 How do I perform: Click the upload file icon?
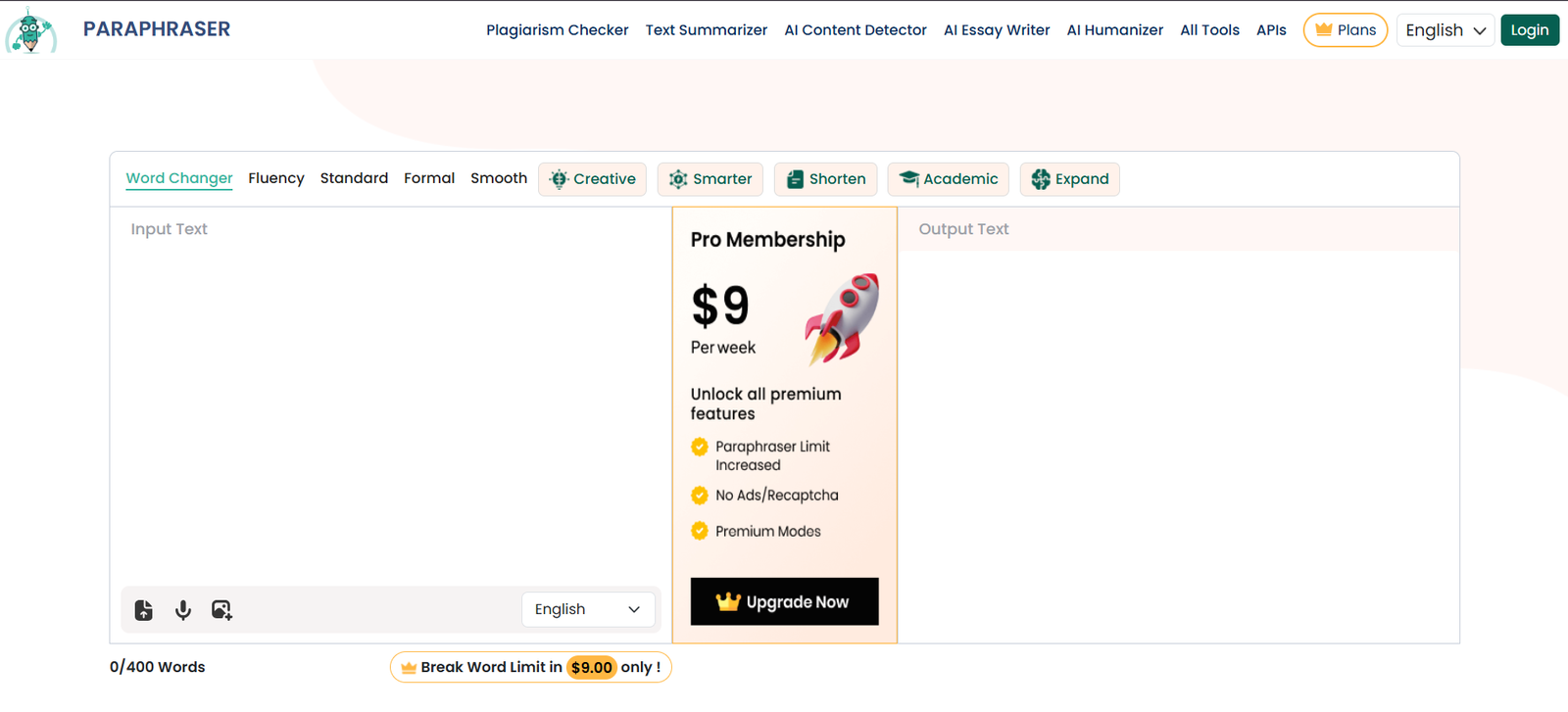(144, 610)
